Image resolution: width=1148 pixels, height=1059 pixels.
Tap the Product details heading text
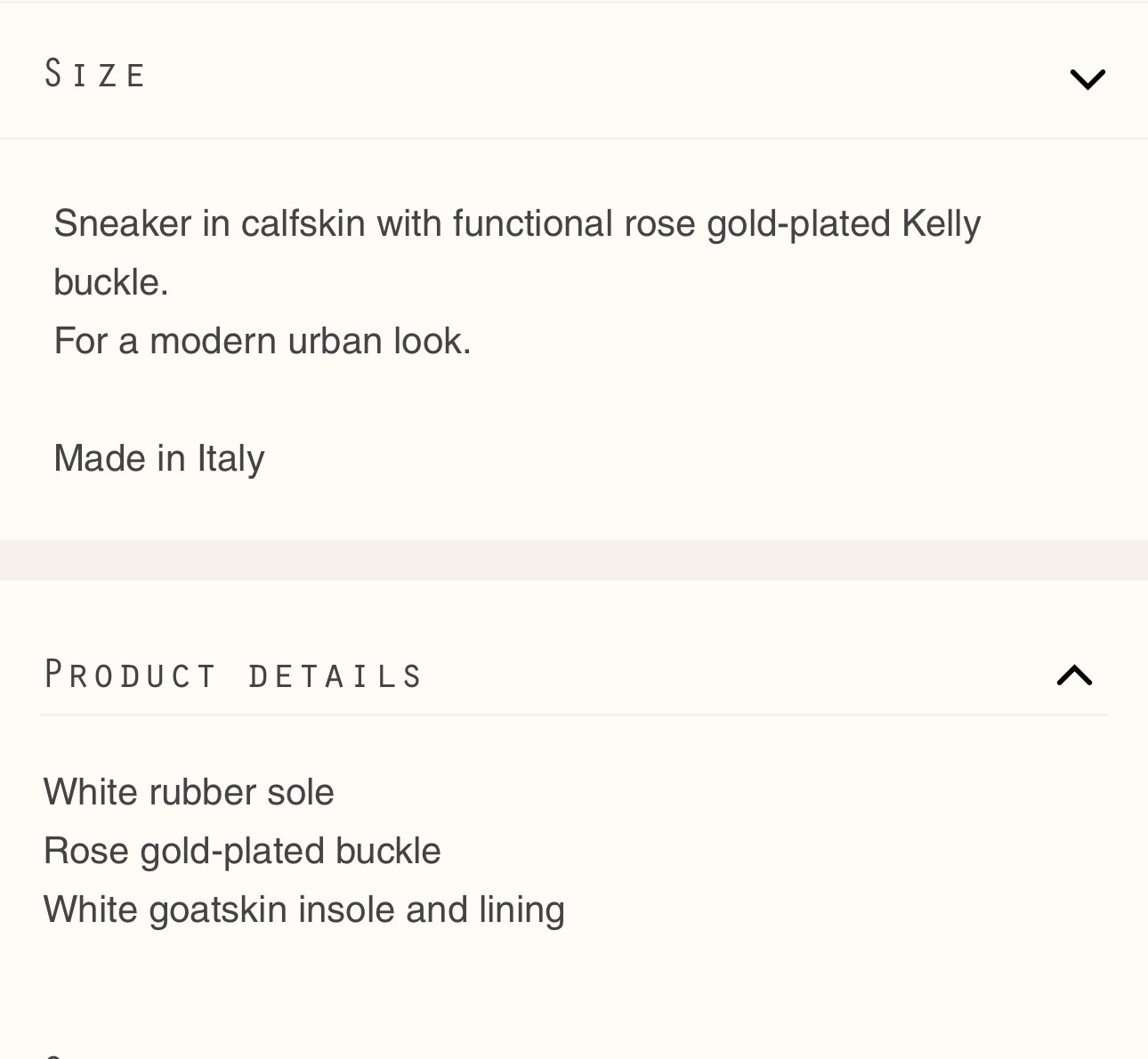click(x=233, y=675)
